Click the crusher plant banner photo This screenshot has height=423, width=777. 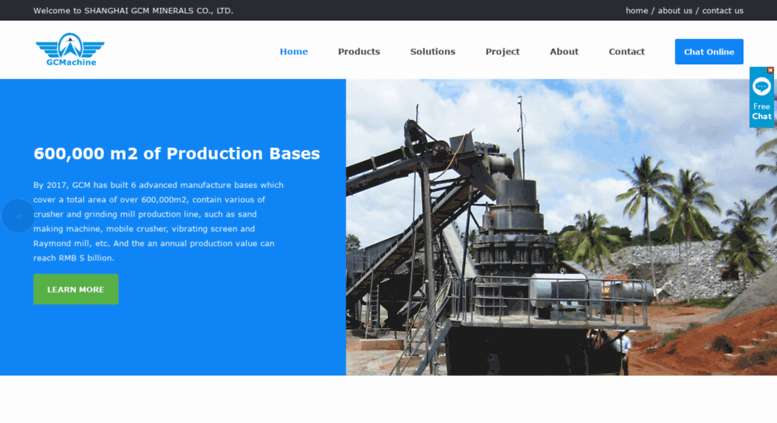[561, 227]
